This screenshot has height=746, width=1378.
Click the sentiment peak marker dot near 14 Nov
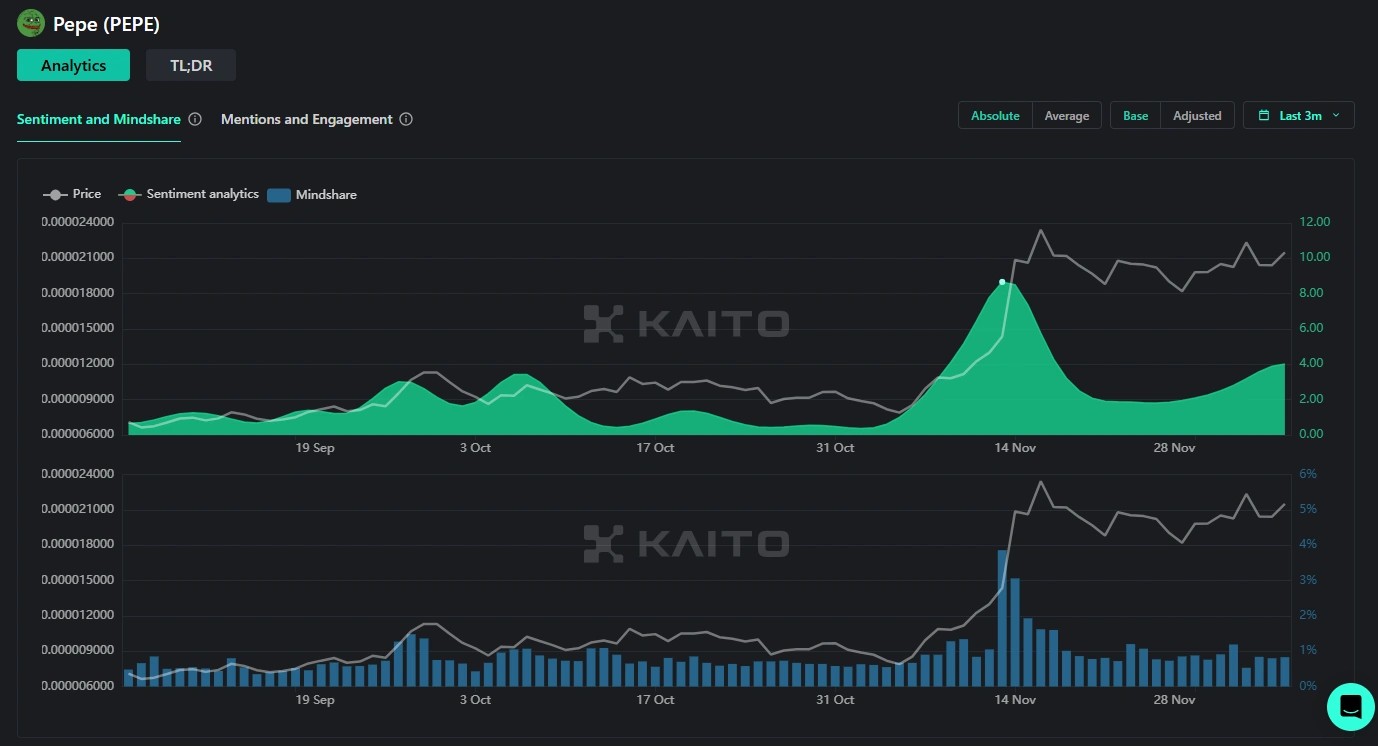(x=1002, y=282)
